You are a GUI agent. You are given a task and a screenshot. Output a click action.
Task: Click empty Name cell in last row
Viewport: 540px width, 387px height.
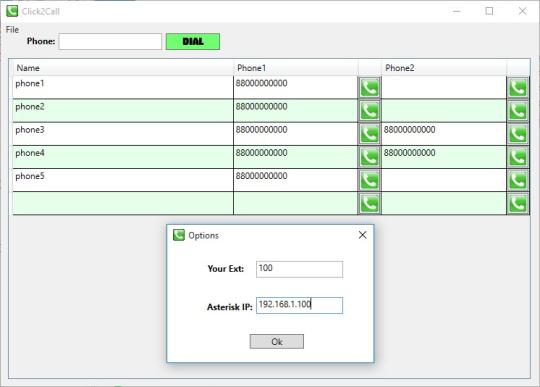click(123, 203)
